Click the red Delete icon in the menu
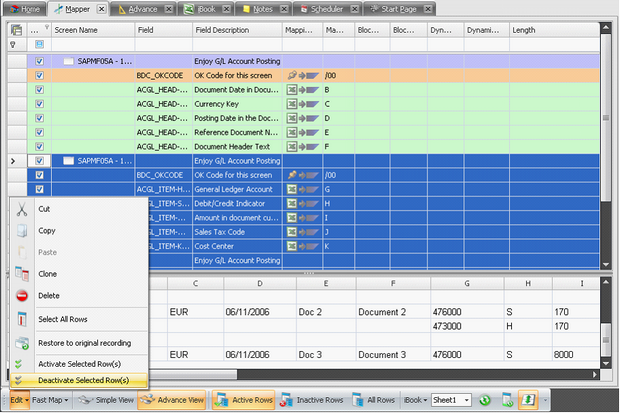The height and width of the screenshot is (413, 620). click(21, 295)
